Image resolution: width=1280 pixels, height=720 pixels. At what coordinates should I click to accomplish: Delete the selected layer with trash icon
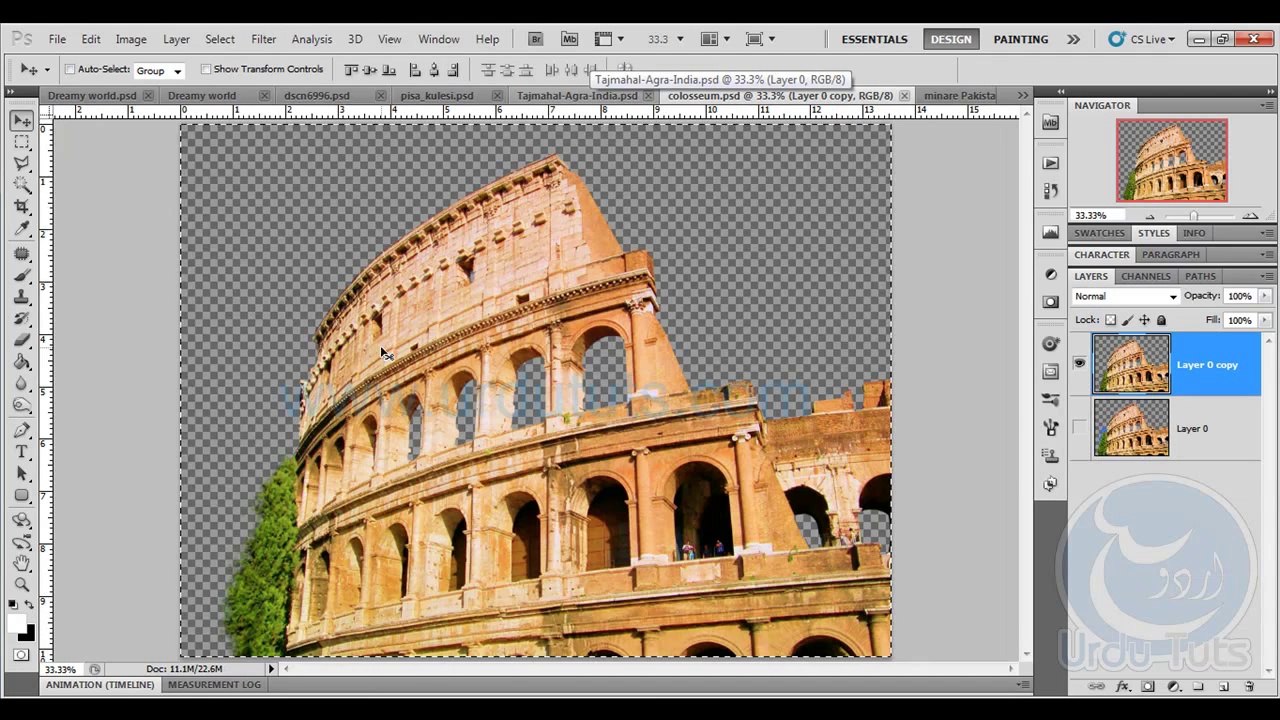(1249, 687)
